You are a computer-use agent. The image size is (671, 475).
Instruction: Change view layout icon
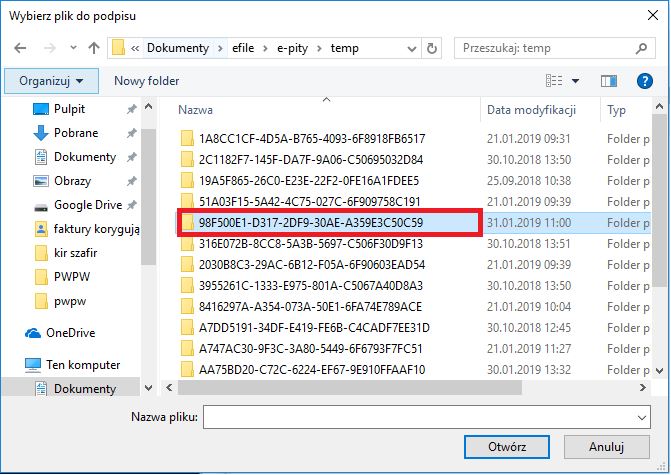click(554, 80)
